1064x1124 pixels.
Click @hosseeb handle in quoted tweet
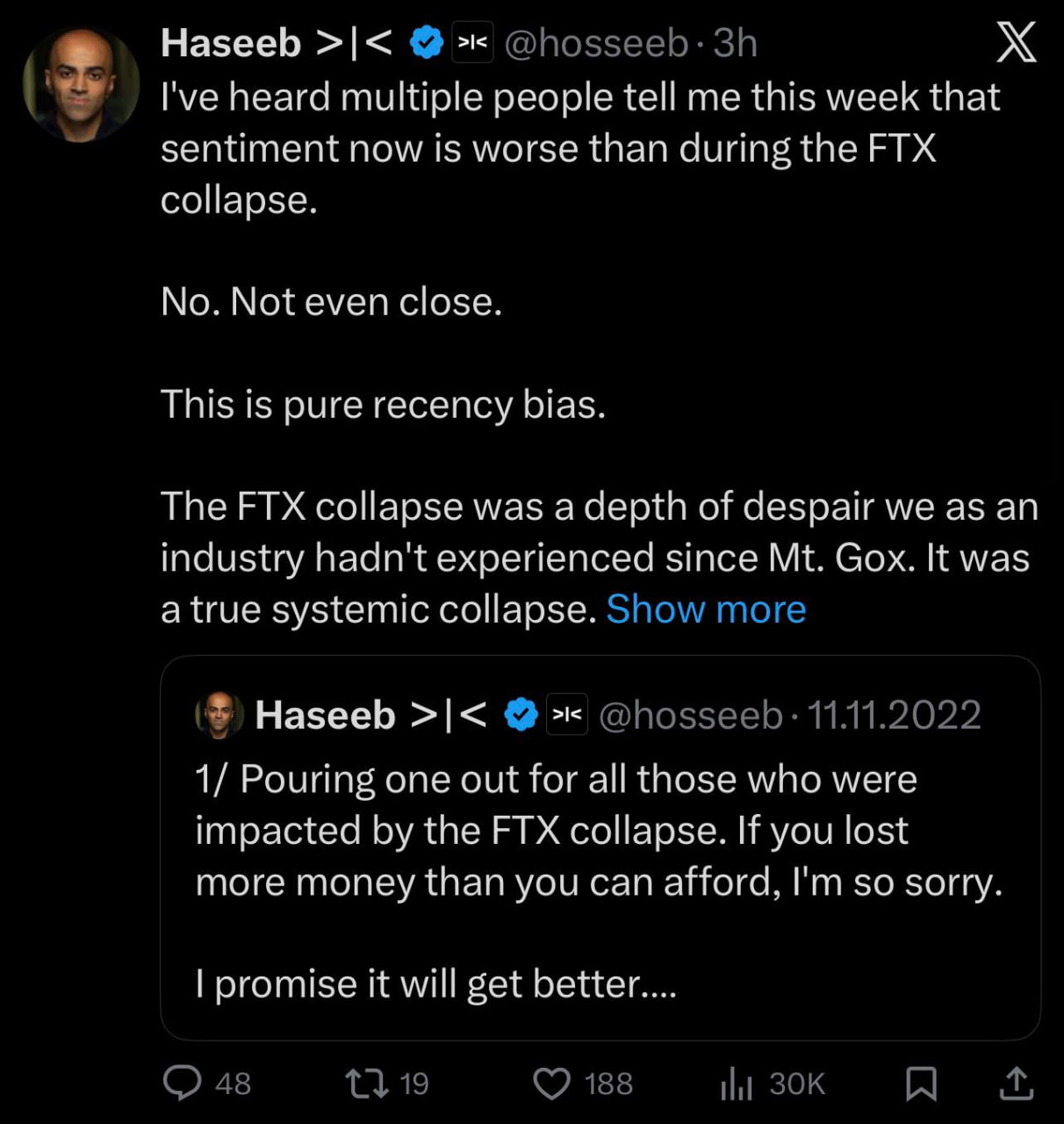pyautogui.click(x=691, y=715)
